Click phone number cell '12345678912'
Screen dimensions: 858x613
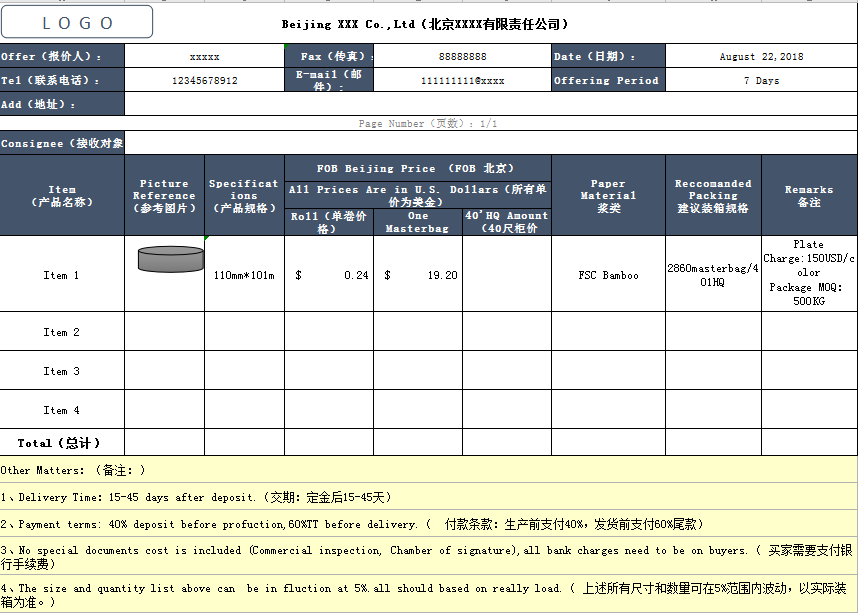coord(205,80)
